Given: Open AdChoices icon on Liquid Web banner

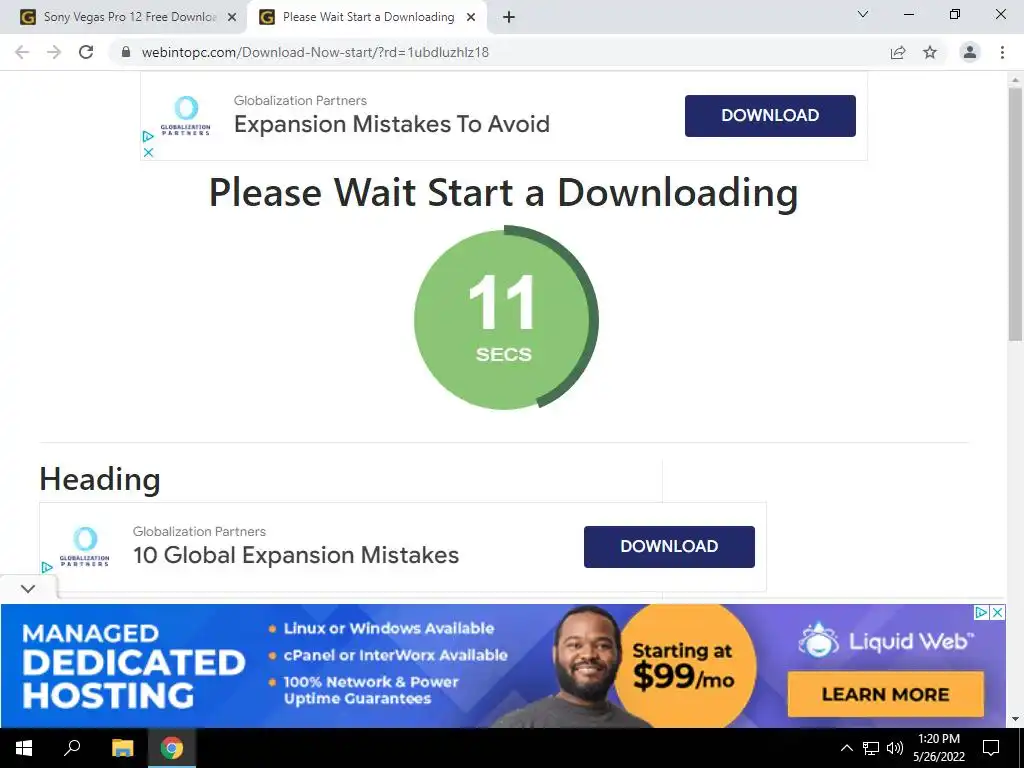Looking at the screenshot, I should (981, 612).
